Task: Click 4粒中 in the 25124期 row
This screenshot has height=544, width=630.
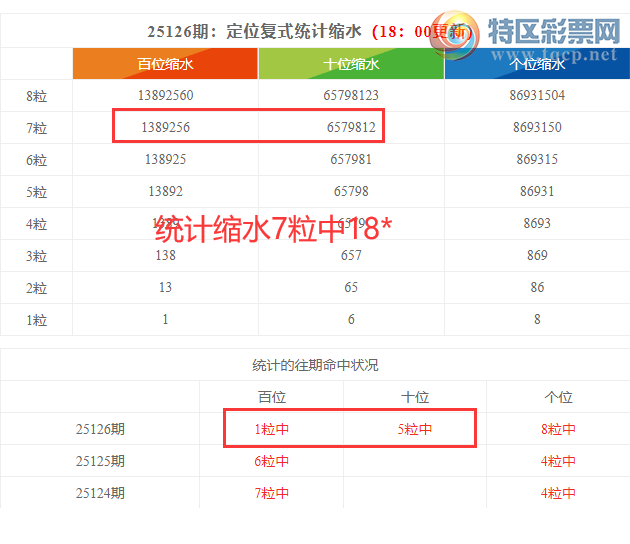Action: (558, 493)
